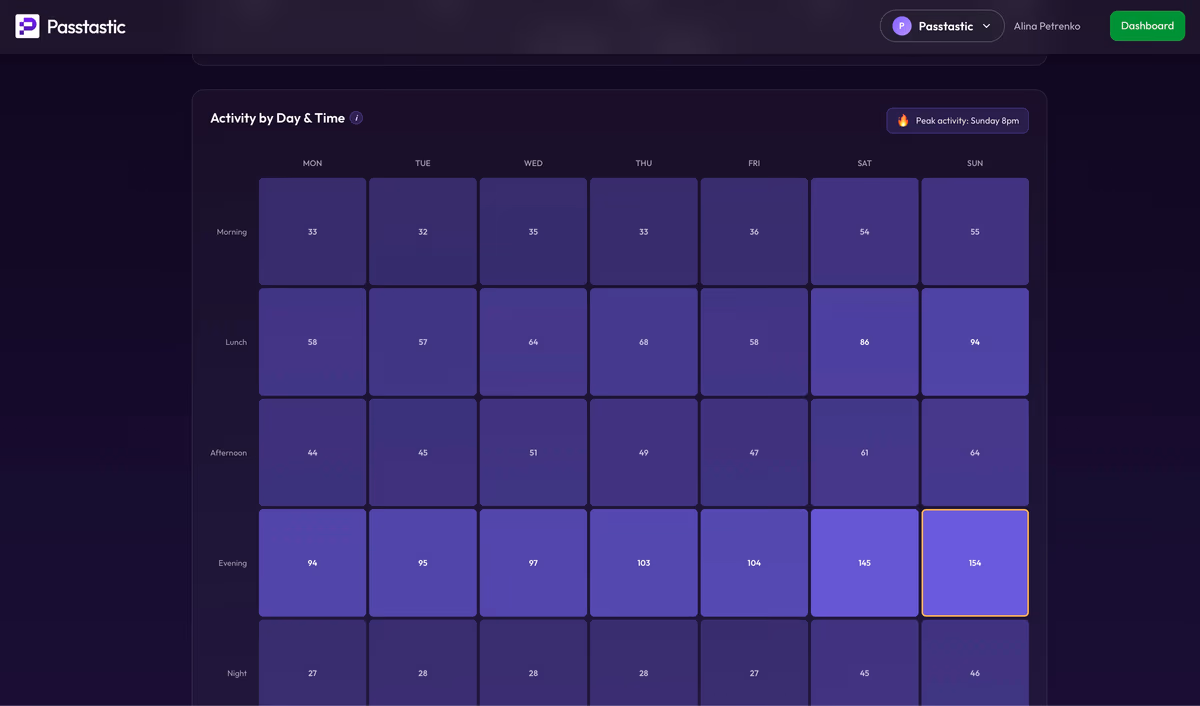The image size is (1200, 706).
Task: Select the Thursday Lunch cell showing 68
Action: [x=644, y=342]
